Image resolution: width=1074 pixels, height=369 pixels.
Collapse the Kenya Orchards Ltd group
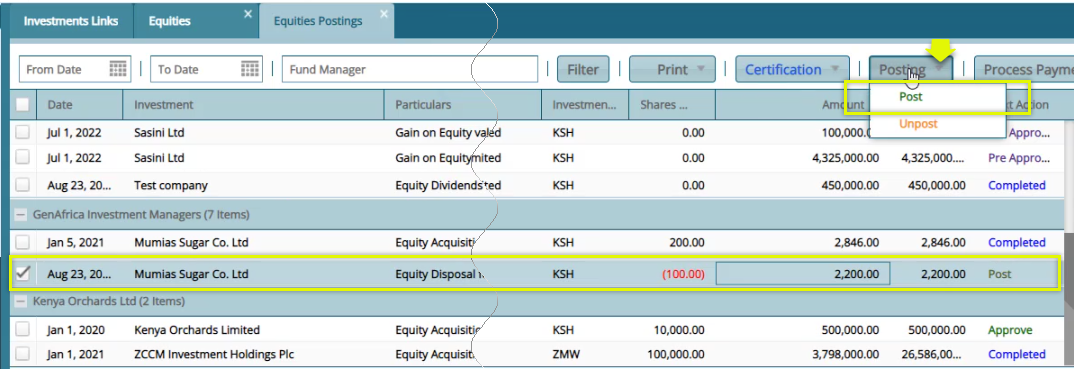pos(22,301)
